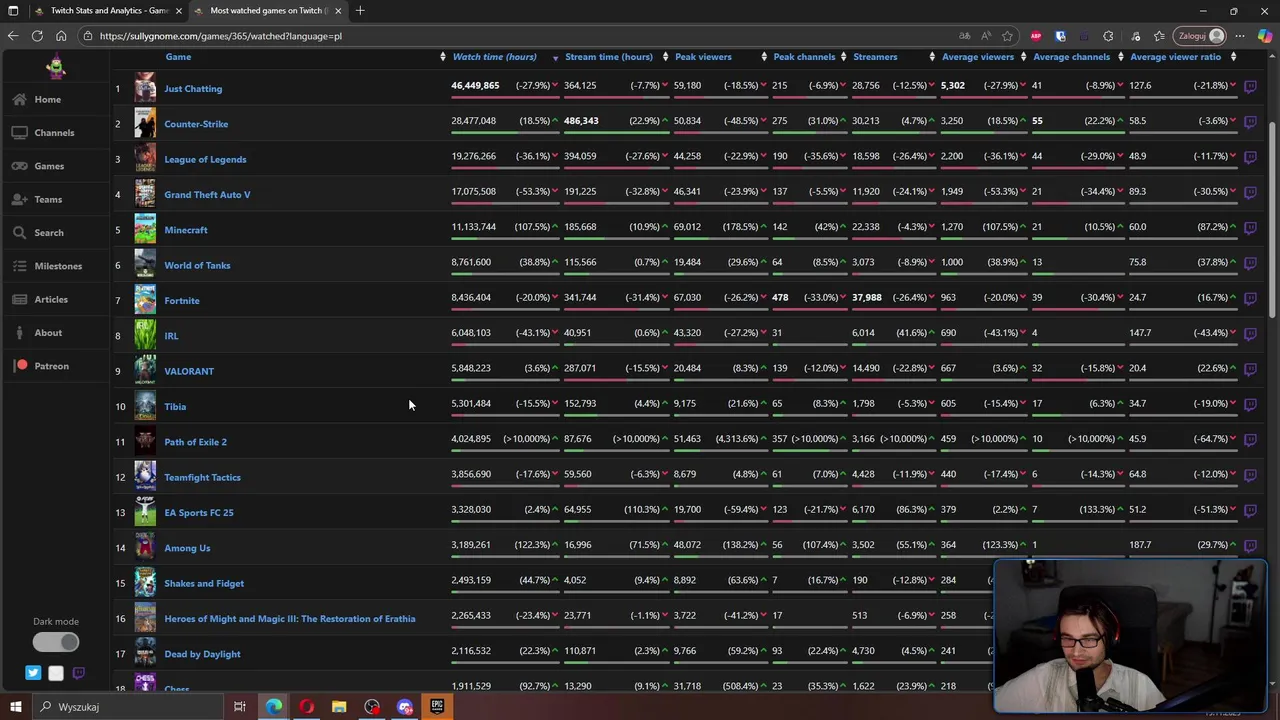Image resolution: width=1280 pixels, height=720 pixels.
Task: Sort by Average viewers column
Action: [978, 57]
